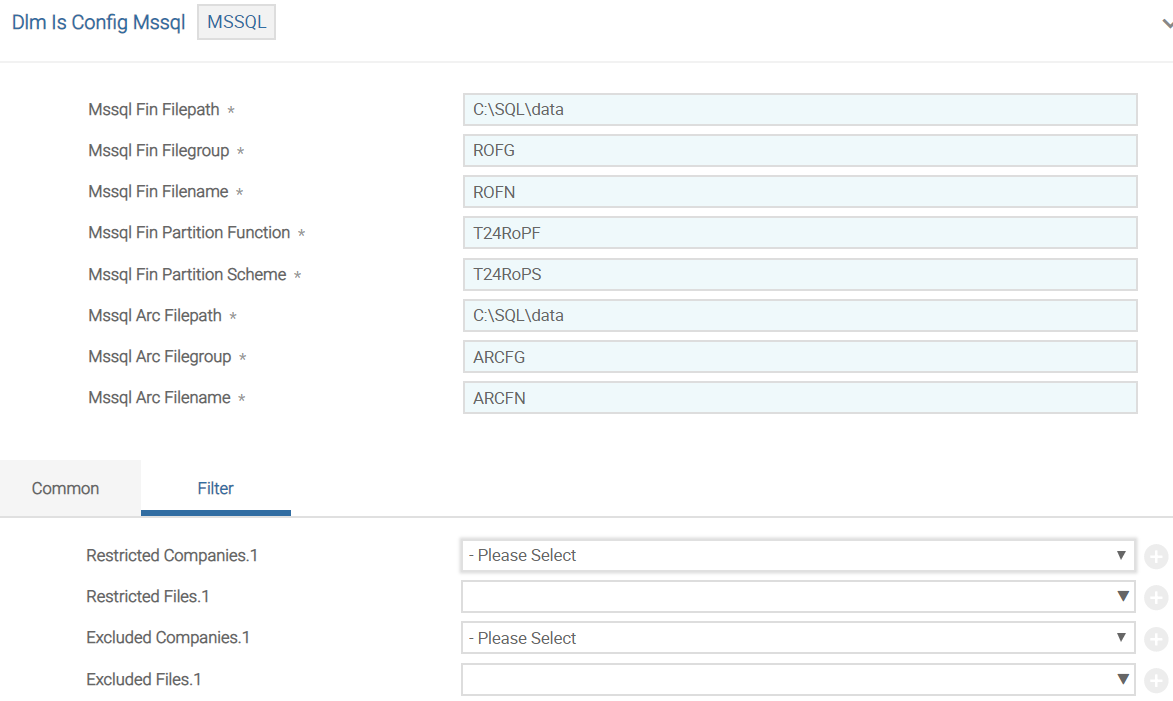This screenshot has width=1173, height=701.
Task: Click the Mssql Arc Filename field with ARCFN
Action: [x=800, y=398]
